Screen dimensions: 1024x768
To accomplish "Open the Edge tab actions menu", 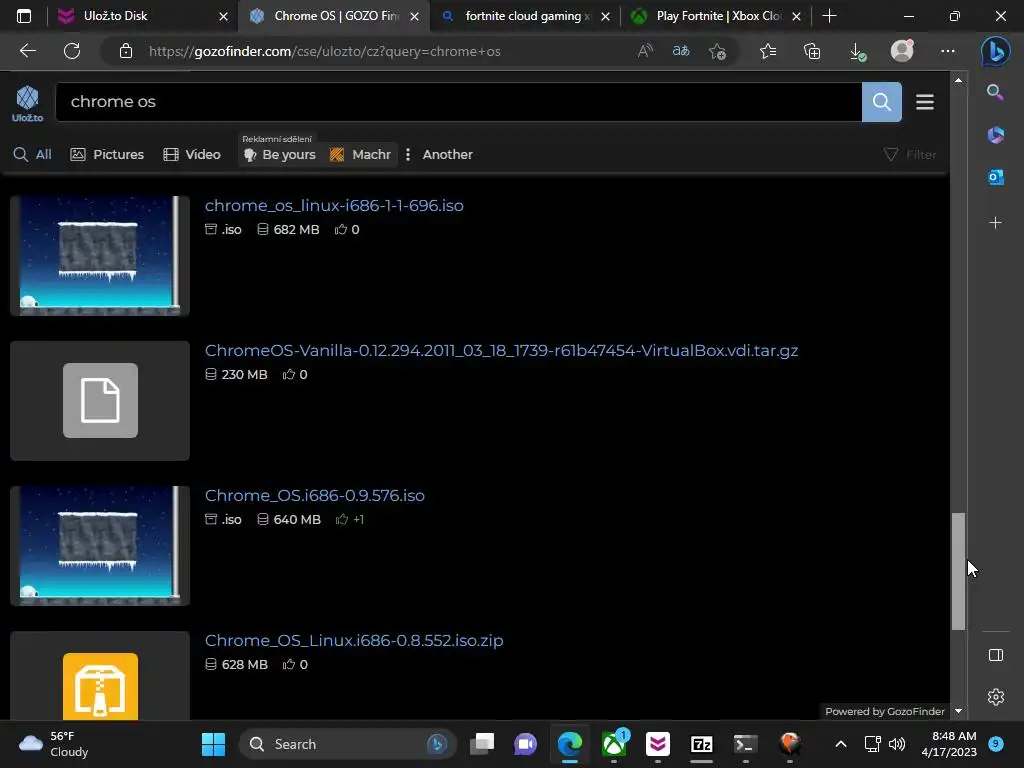I will (24, 16).
